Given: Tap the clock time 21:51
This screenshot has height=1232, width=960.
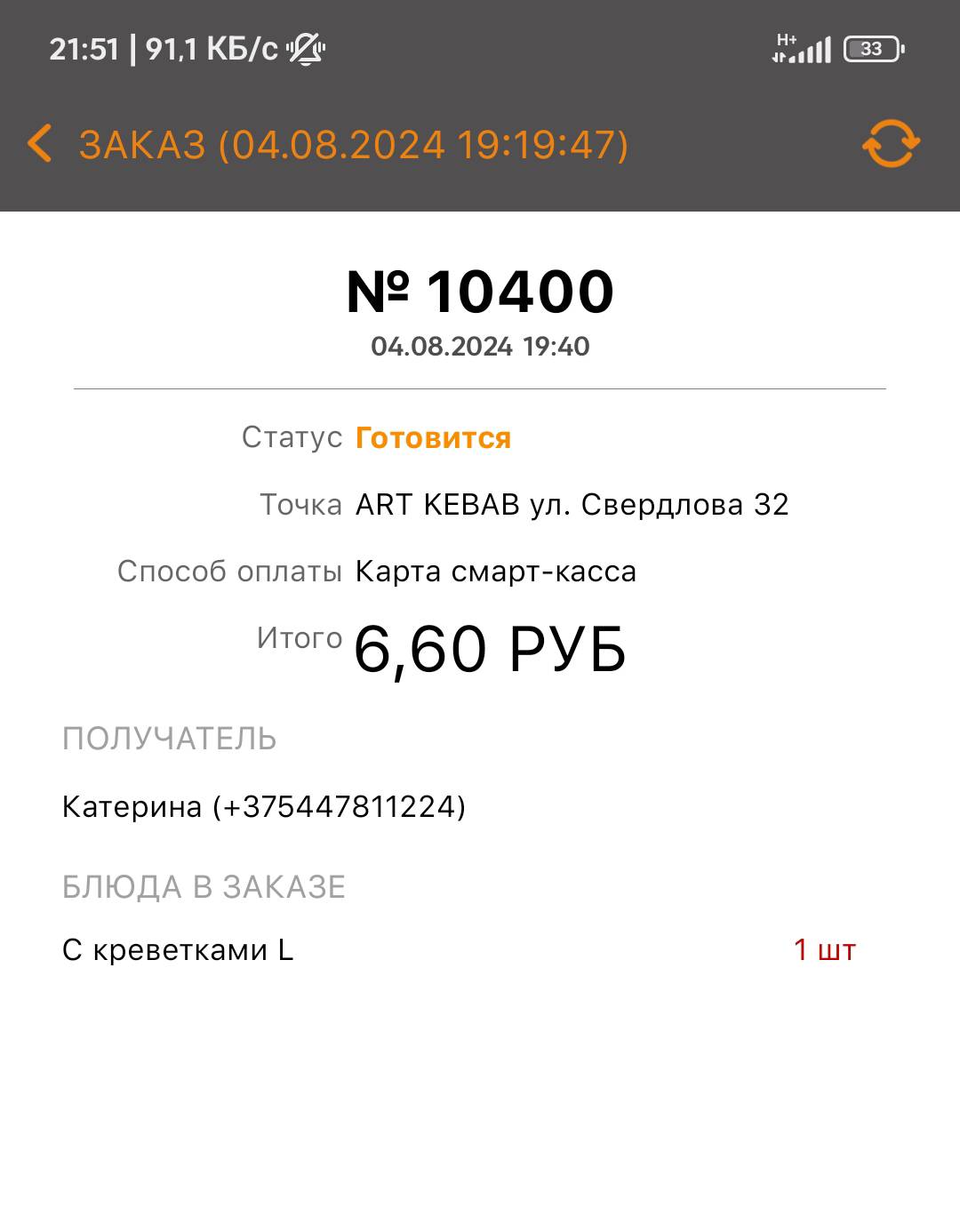Looking at the screenshot, I should 84,49.
